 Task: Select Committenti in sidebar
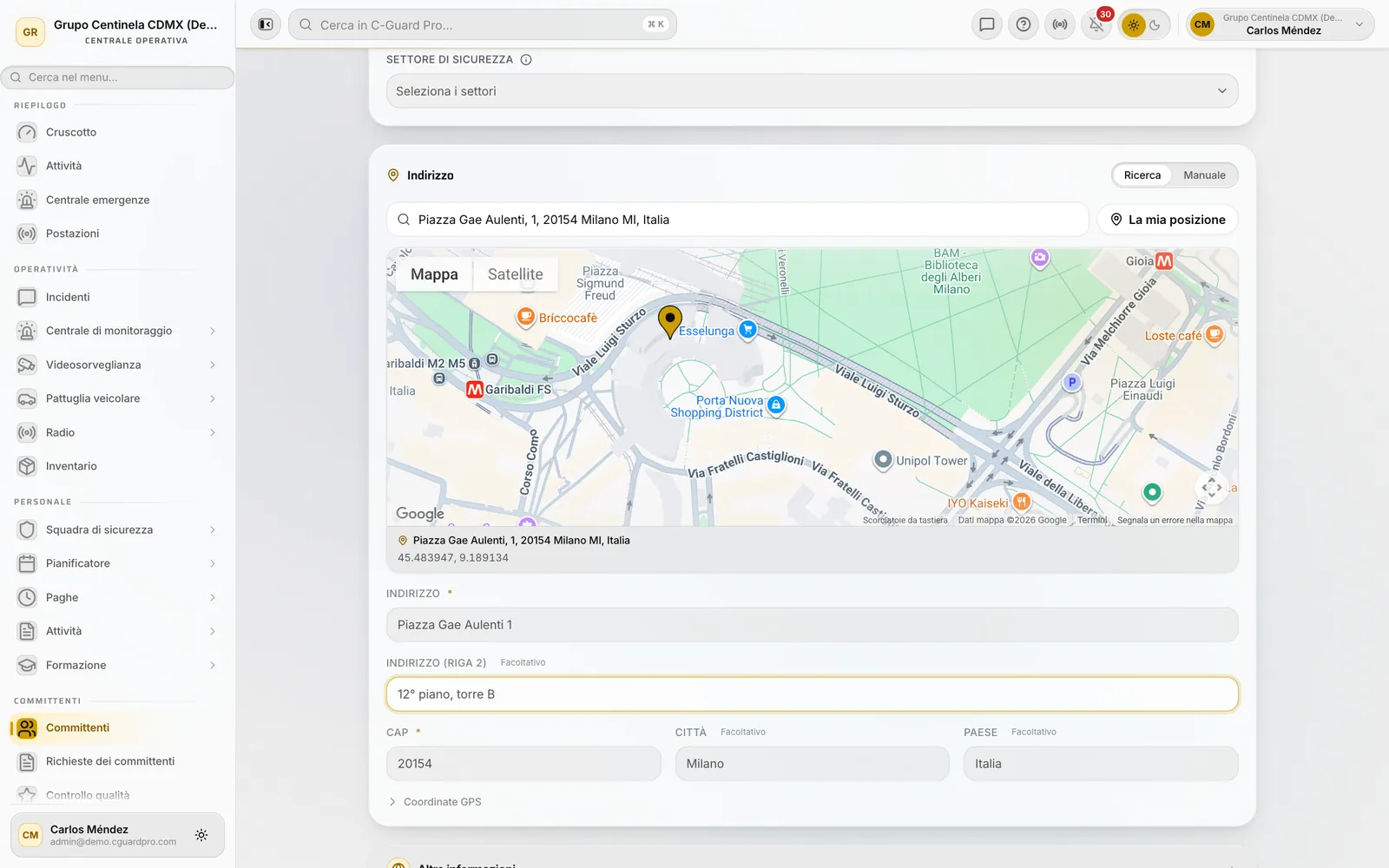click(x=117, y=727)
